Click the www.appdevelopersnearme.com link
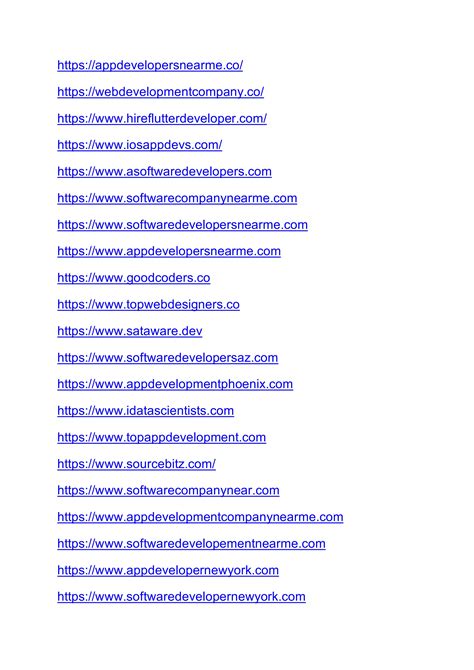Viewport: 474px width, 670px height. pos(169,251)
